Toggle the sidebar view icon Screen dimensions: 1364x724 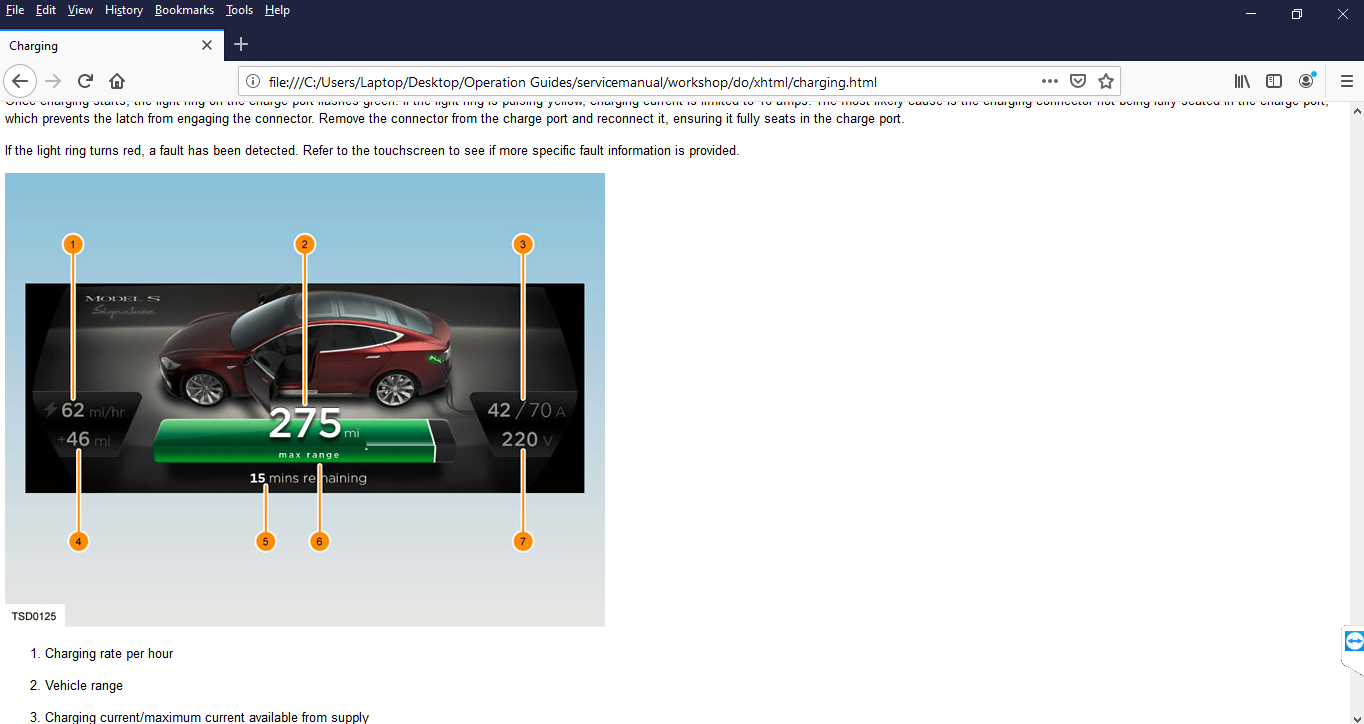pyautogui.click(x=1274, y=81)
